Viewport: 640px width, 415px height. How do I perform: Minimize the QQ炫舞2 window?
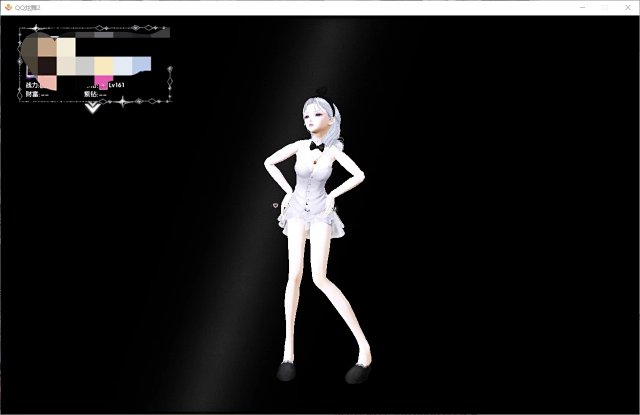(581, 7)
